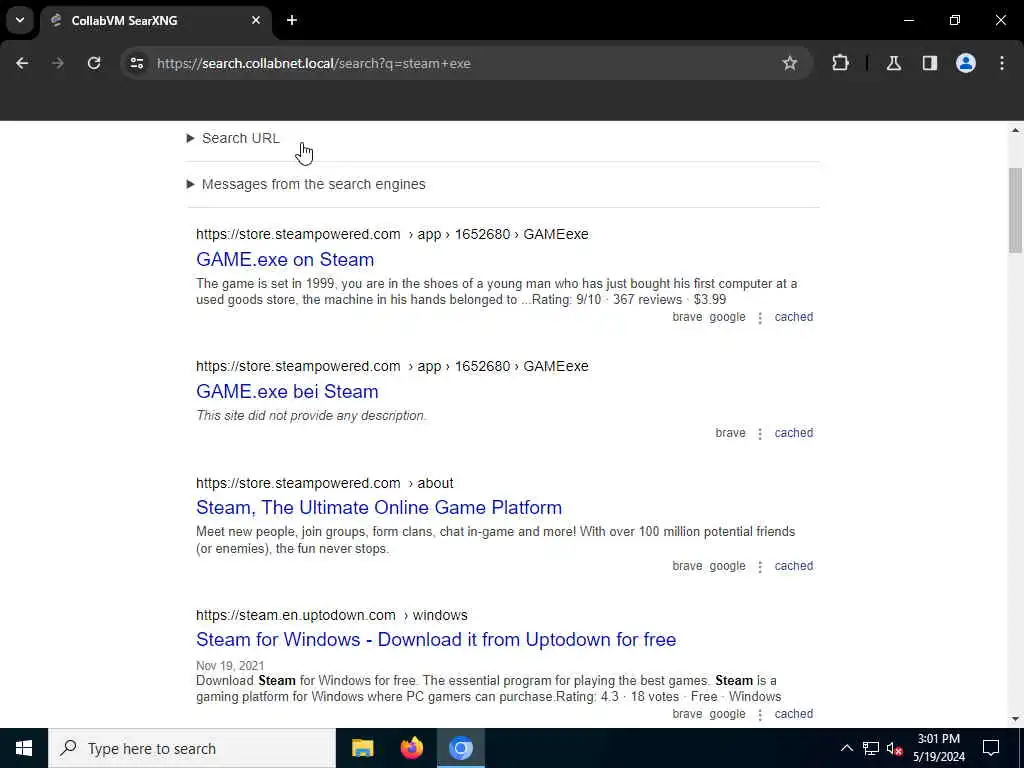Open the Chrome profile avatar

point(966,63)
